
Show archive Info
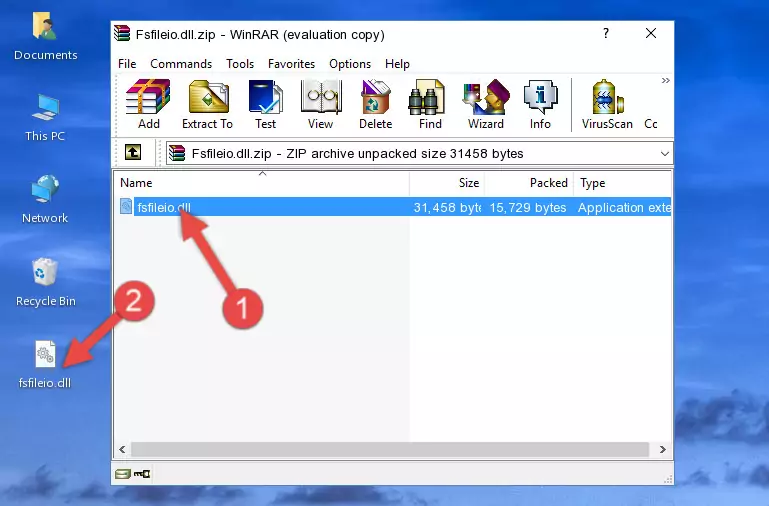pos(540,104)
